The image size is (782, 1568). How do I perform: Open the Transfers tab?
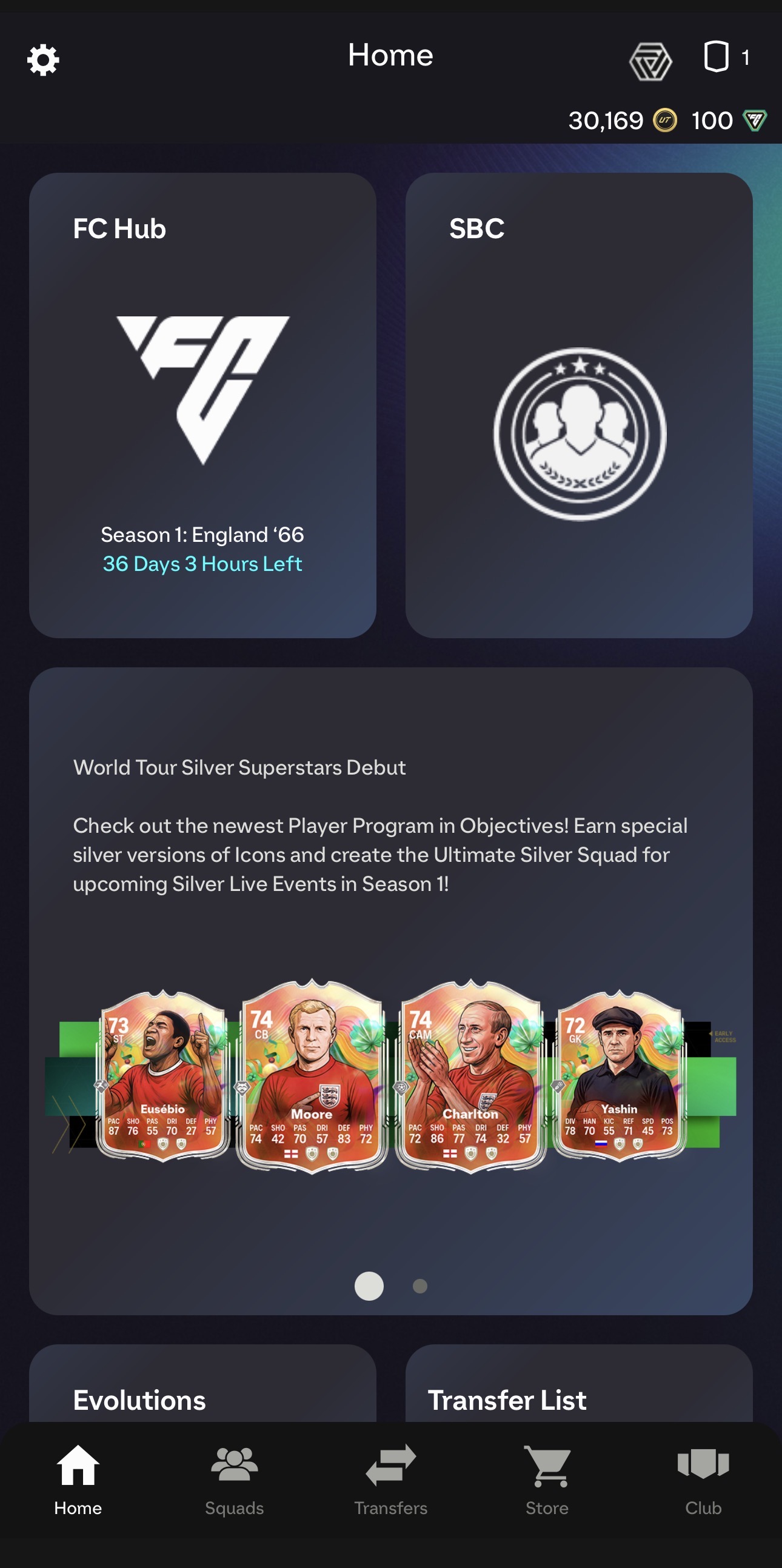(x=390, y=1480)
